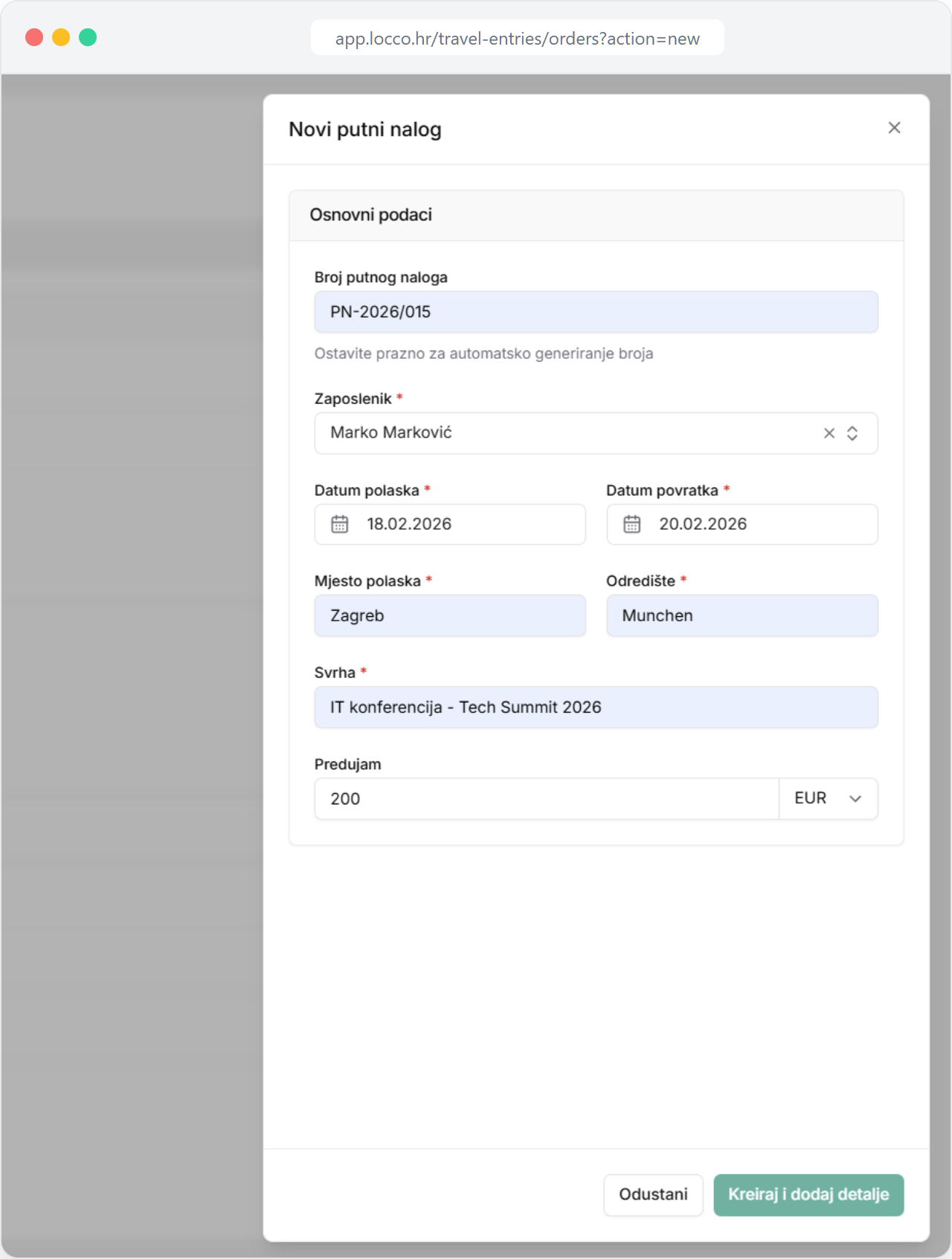Close the Novi putni nalog dialog
The width and height of the screenshot is (952, 1259).
(x=894, y=128)
